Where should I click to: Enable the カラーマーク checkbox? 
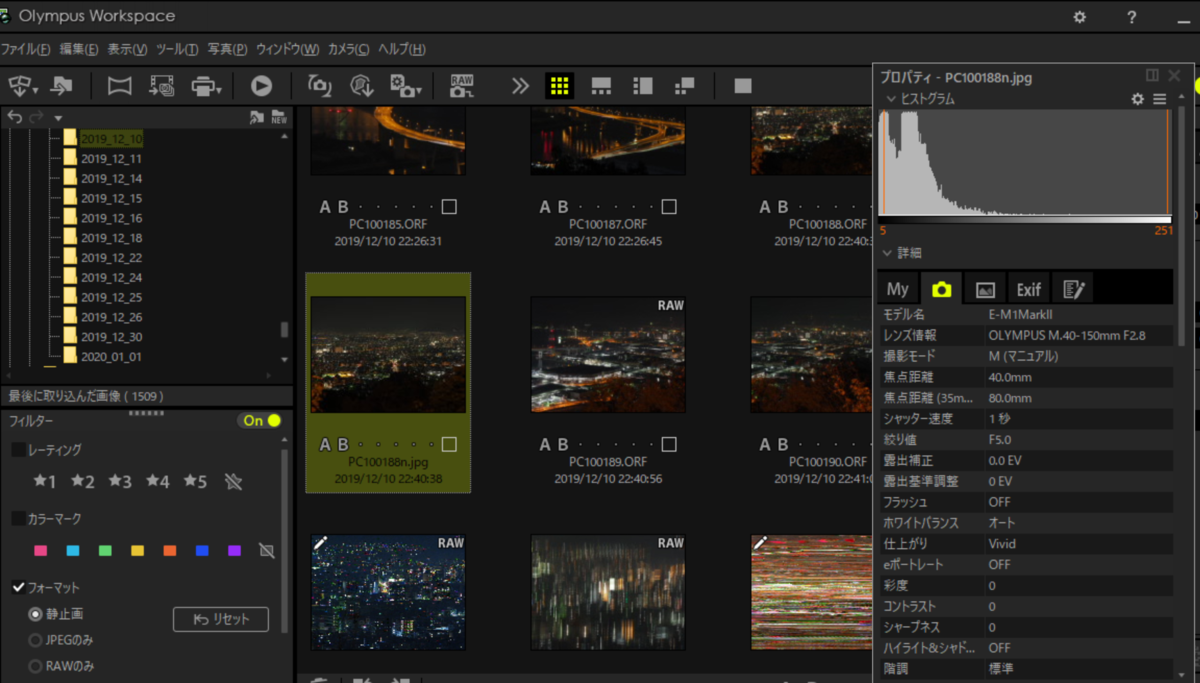[x=19, y=519]
